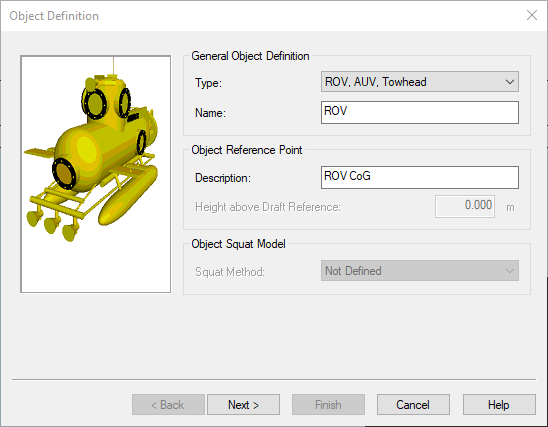Click the yellow ROV 3D preview image
Viewport: 548px width, 427px height.
pyautogui.click(x=95, y=174)
